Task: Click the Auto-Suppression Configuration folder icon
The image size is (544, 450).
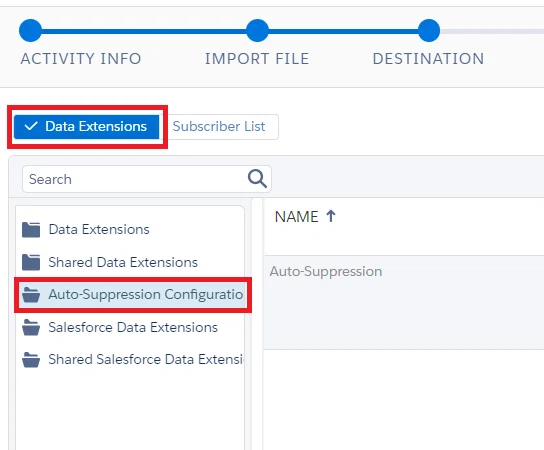Action: click(31, 295)
